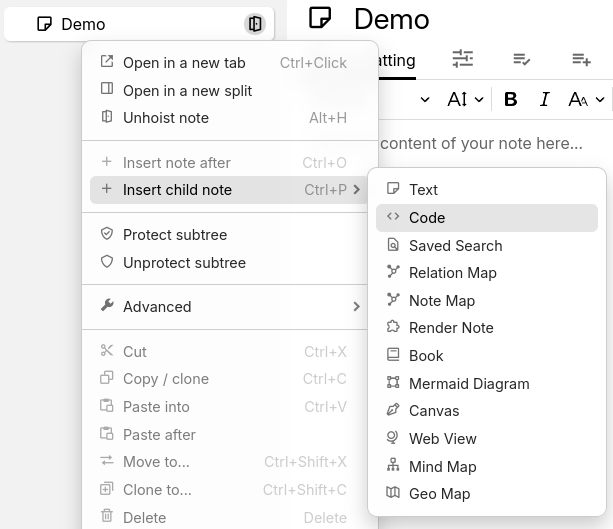The width and height of the screenshot is (613, 529).
Task: Click the add-list ribbon icon
Action: [x=581, y=59]
